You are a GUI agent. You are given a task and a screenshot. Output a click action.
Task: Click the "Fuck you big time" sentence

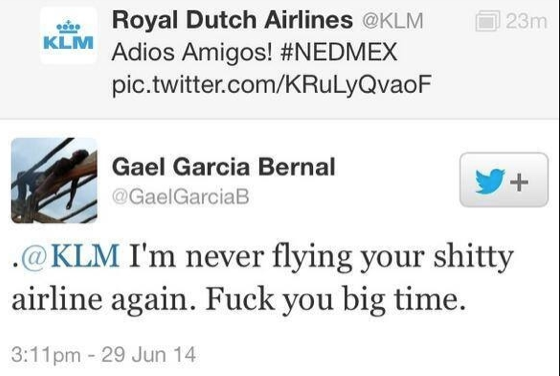point(336,299)
